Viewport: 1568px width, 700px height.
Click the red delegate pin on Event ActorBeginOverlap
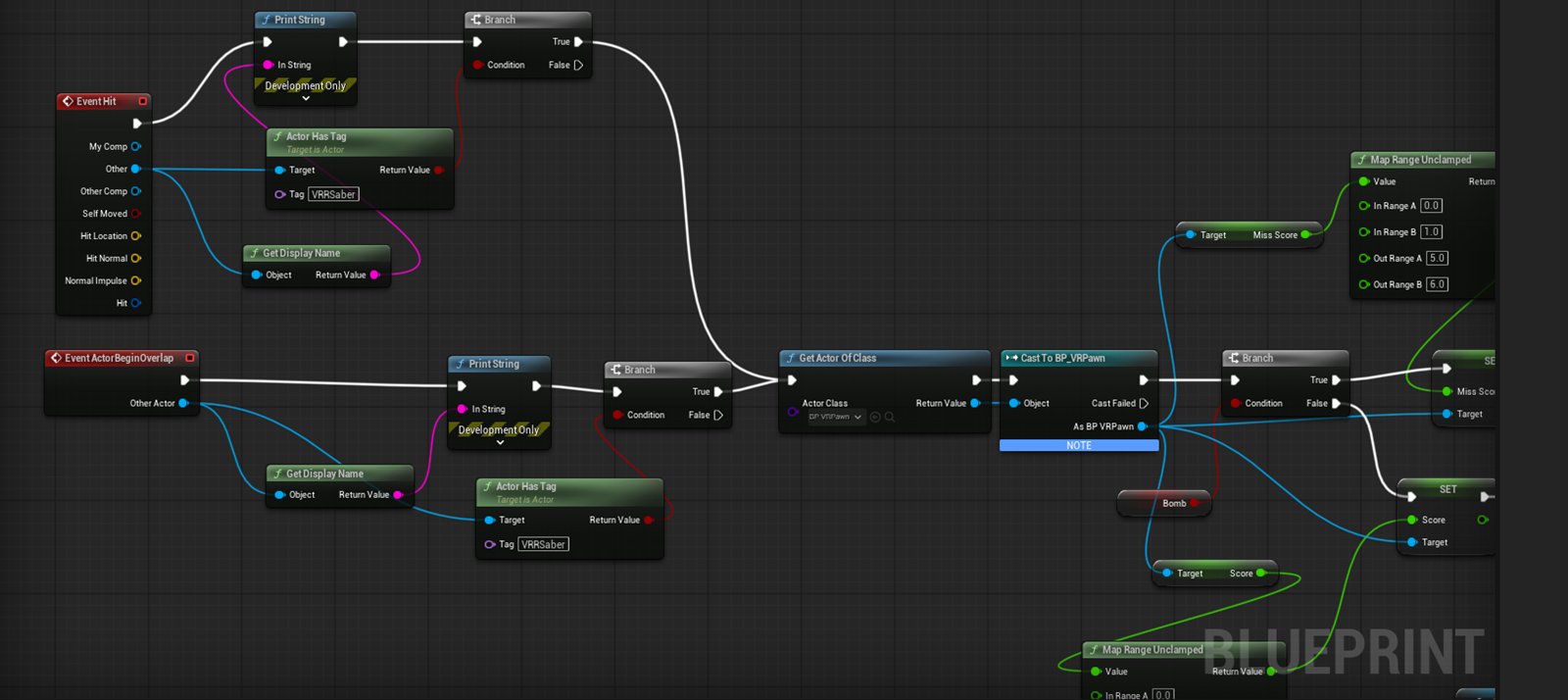(190, 358)
